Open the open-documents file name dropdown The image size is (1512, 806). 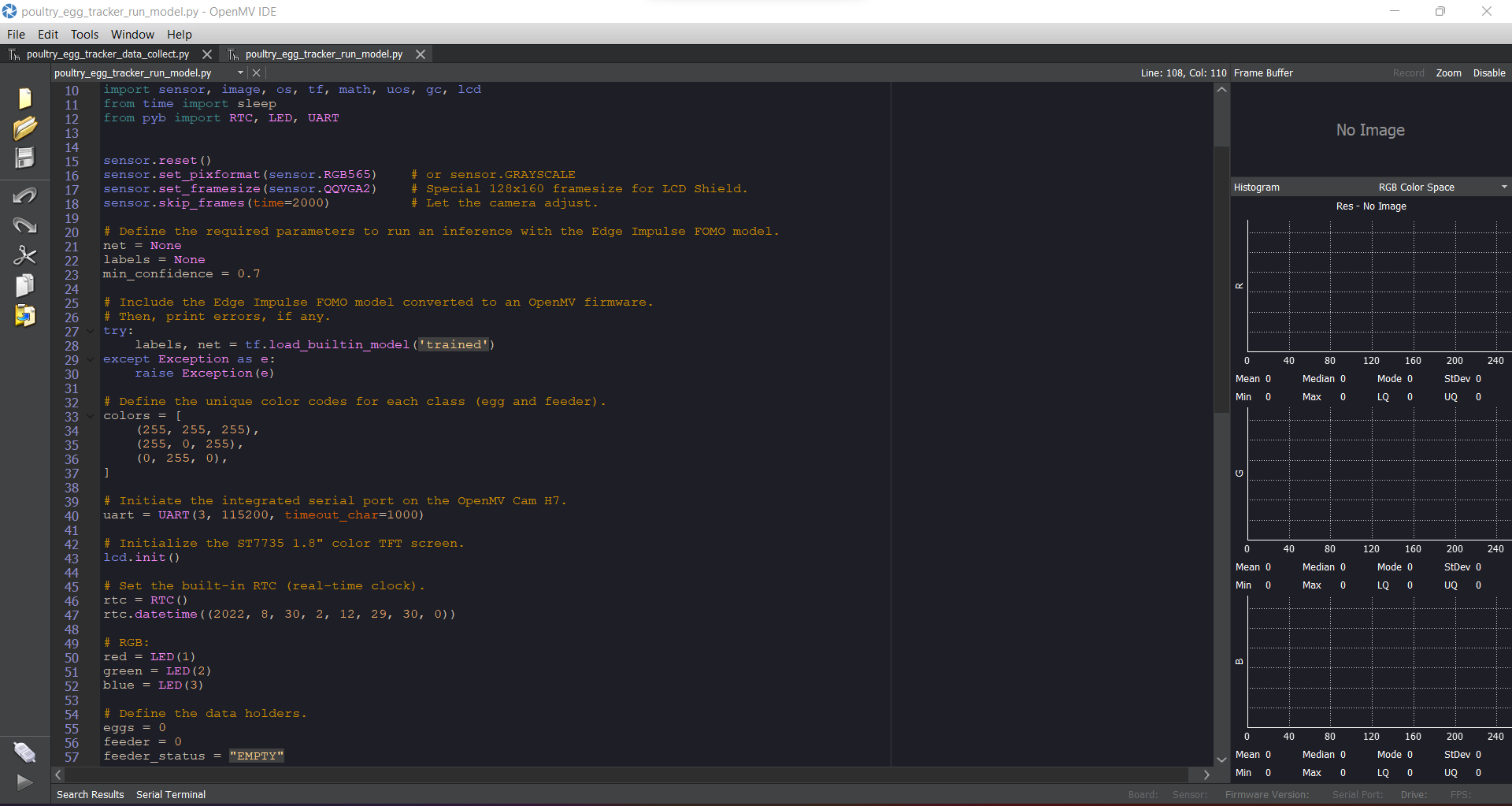(240, 73)
